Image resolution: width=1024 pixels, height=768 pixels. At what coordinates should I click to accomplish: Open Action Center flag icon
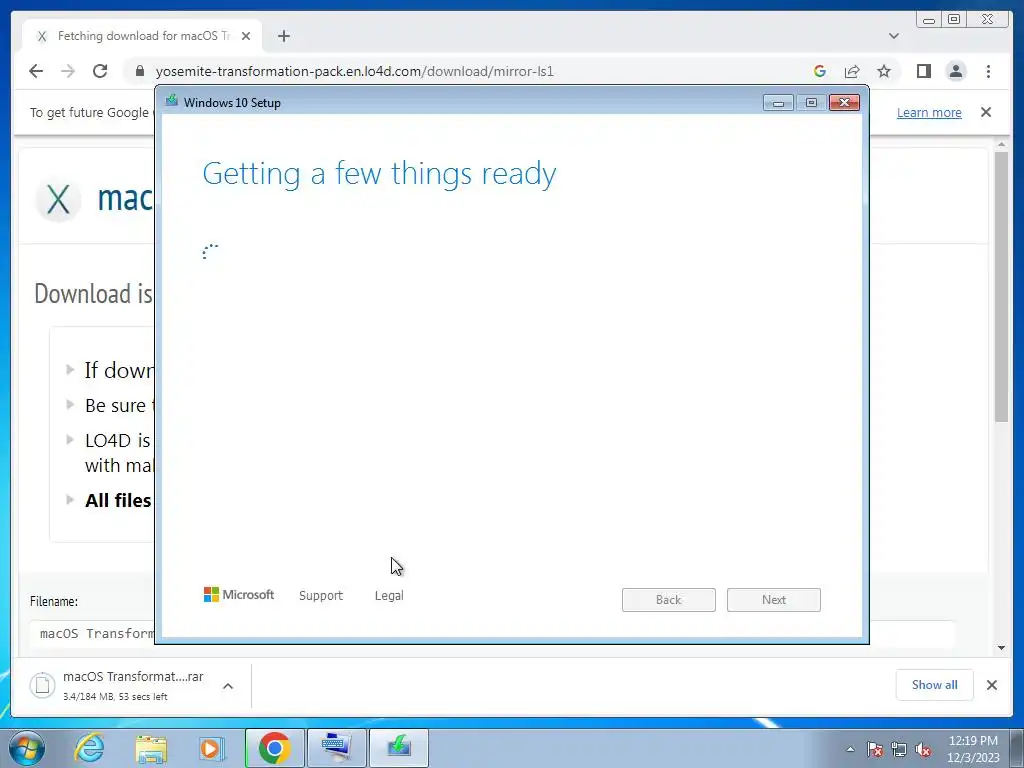(x=875, y=749)
